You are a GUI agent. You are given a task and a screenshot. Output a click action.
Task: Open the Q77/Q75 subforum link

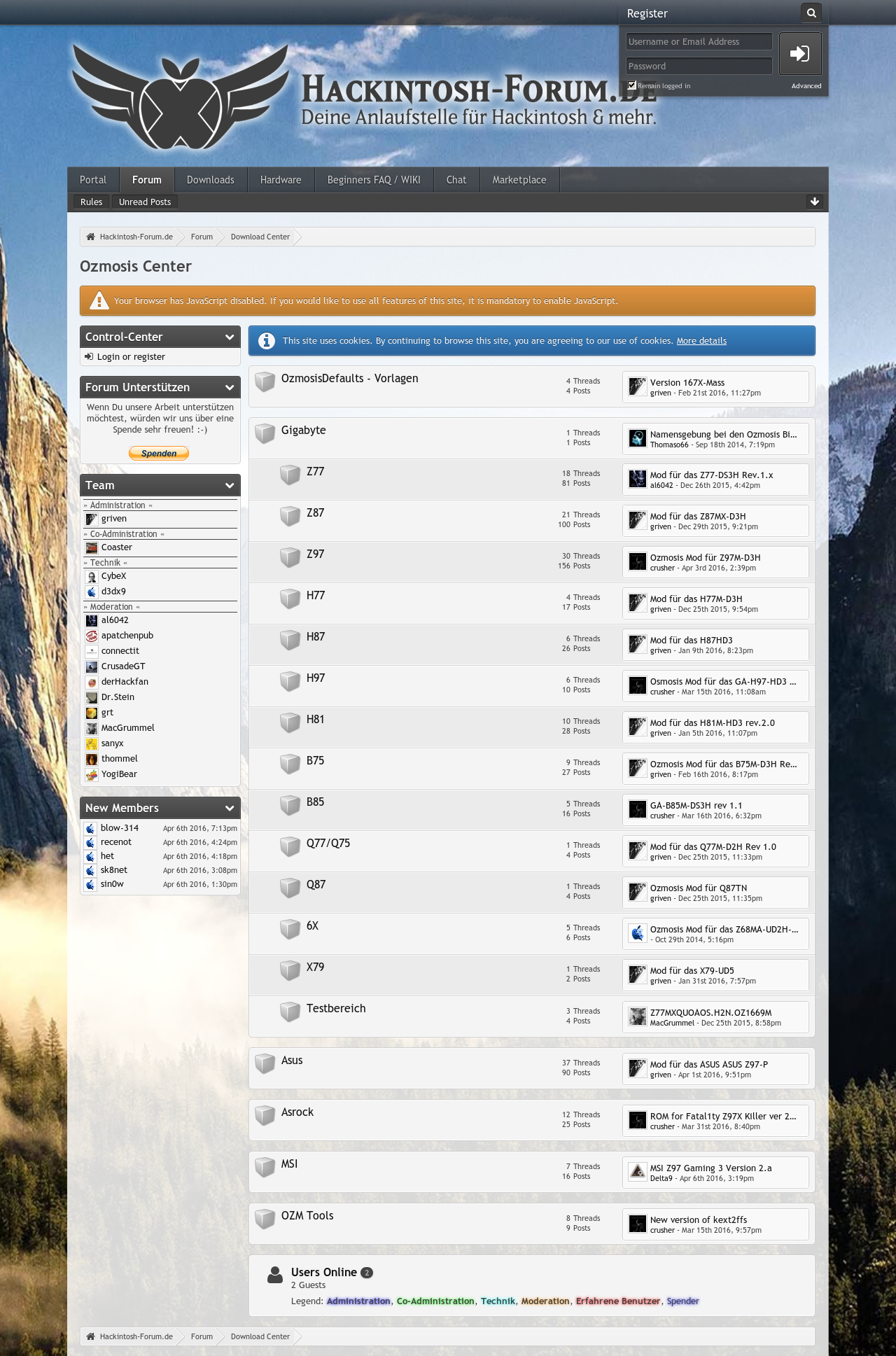(328, 843)
